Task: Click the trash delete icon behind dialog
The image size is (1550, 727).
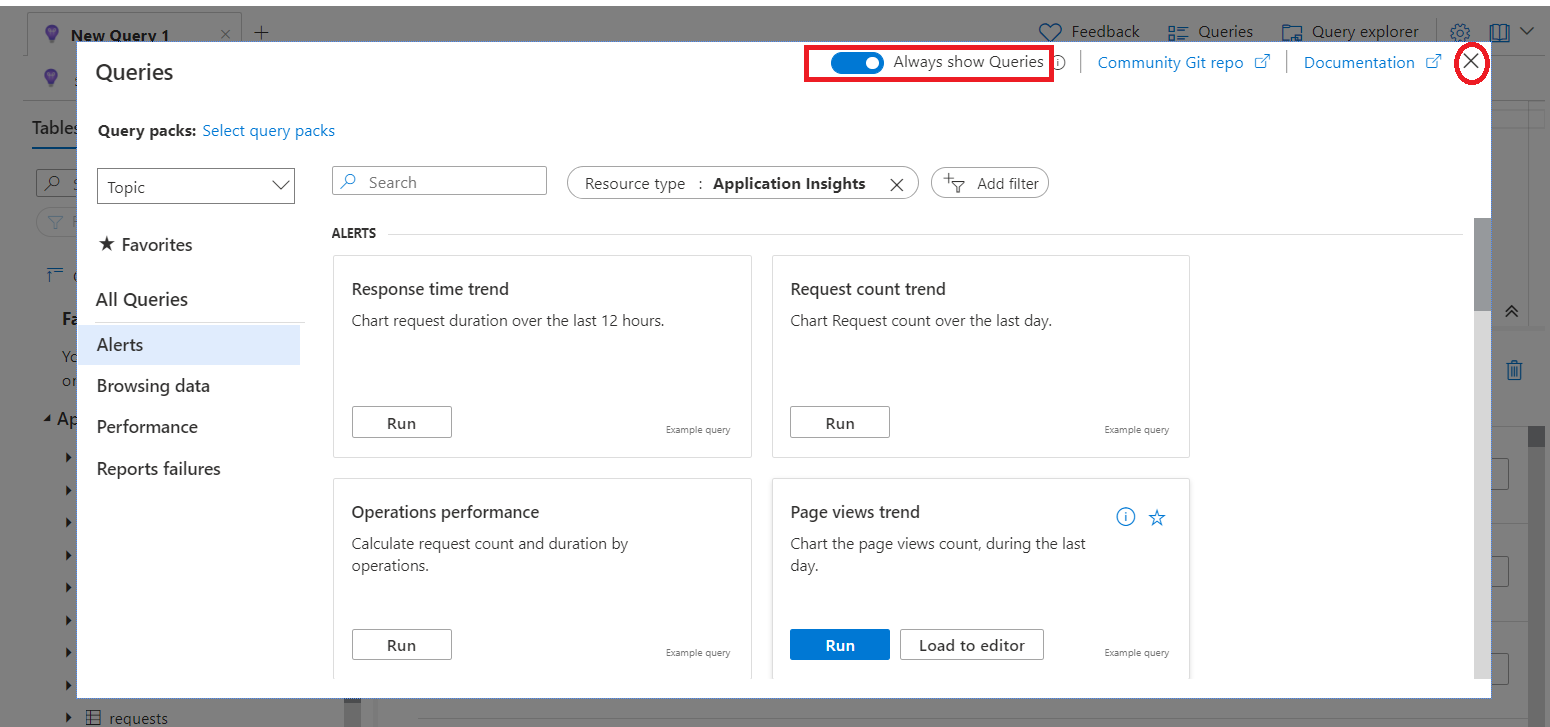Action: point(1514,370)
